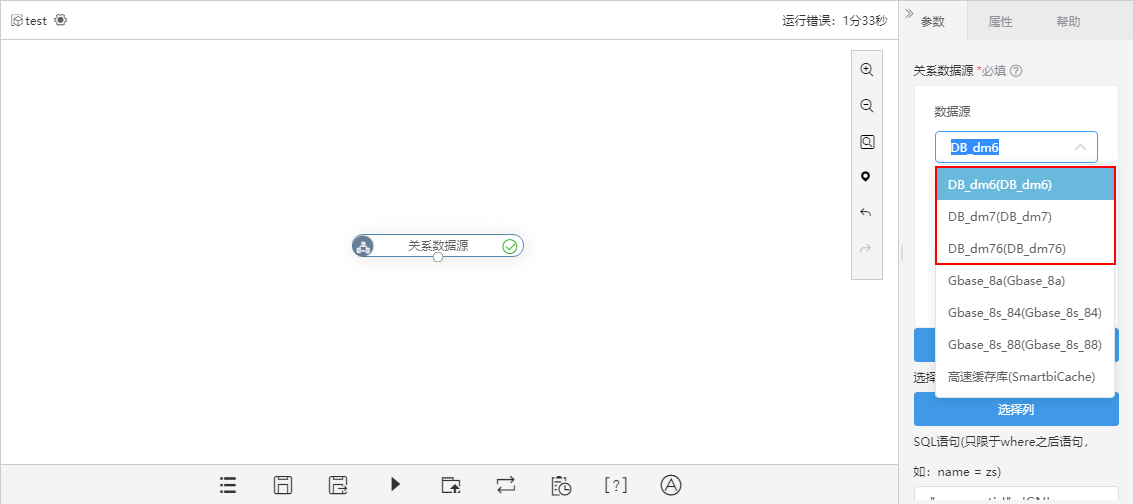
Task: Click the circled A icon in bottom toolbar
Action: tap(671, 485)
